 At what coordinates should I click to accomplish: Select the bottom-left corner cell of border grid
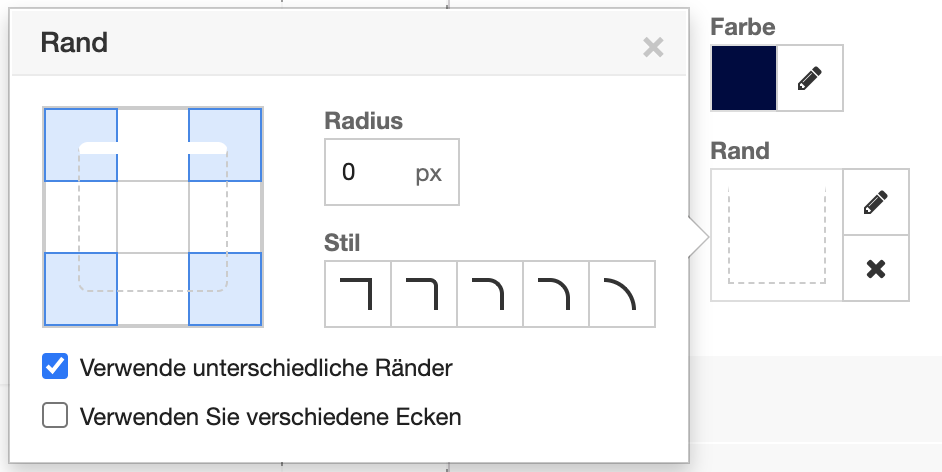81,289
